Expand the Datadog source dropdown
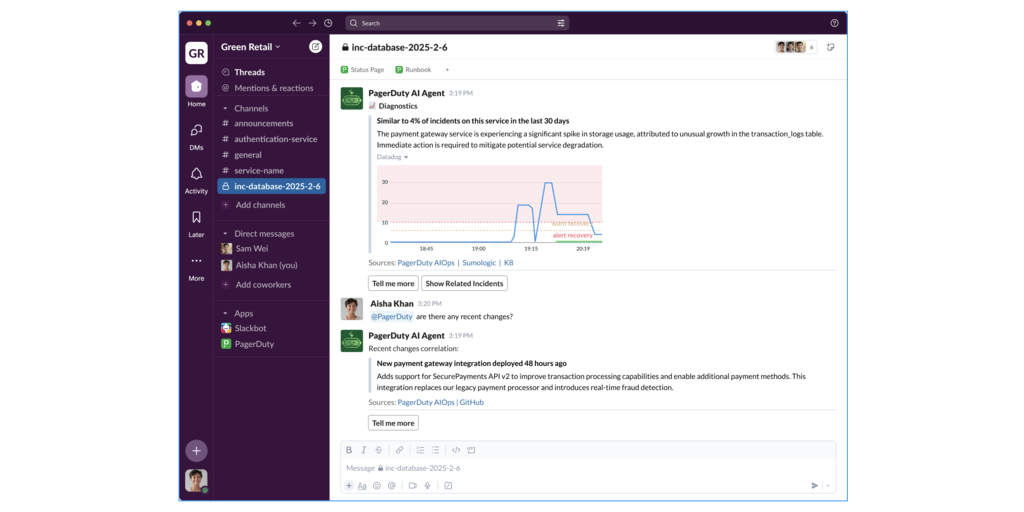The width and height of the screenshot is (1024, 512). pyautogui.click(x=392, y=157)
